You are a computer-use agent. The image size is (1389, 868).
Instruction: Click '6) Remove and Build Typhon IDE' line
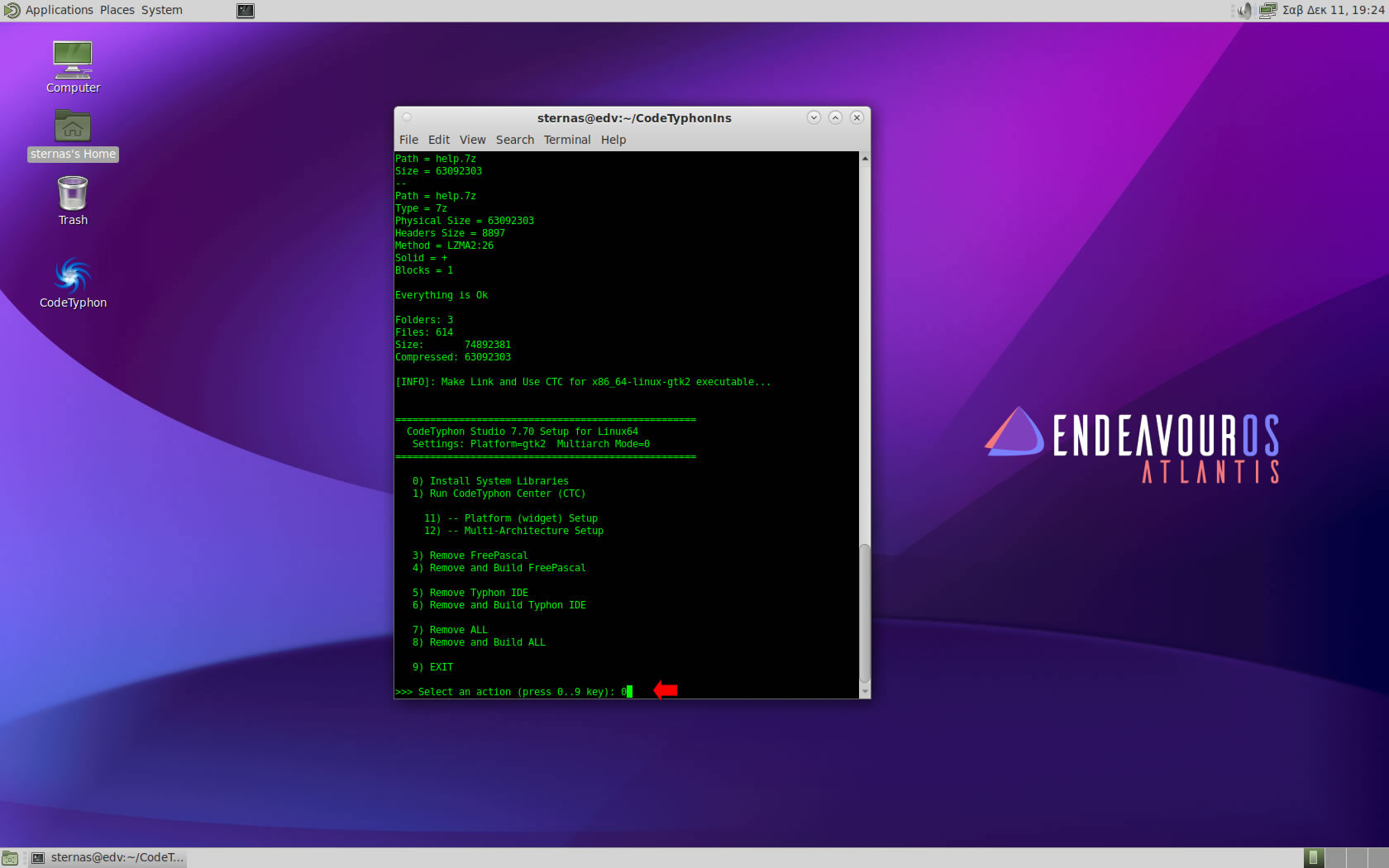pyautogui.click(x=499, y=605)
